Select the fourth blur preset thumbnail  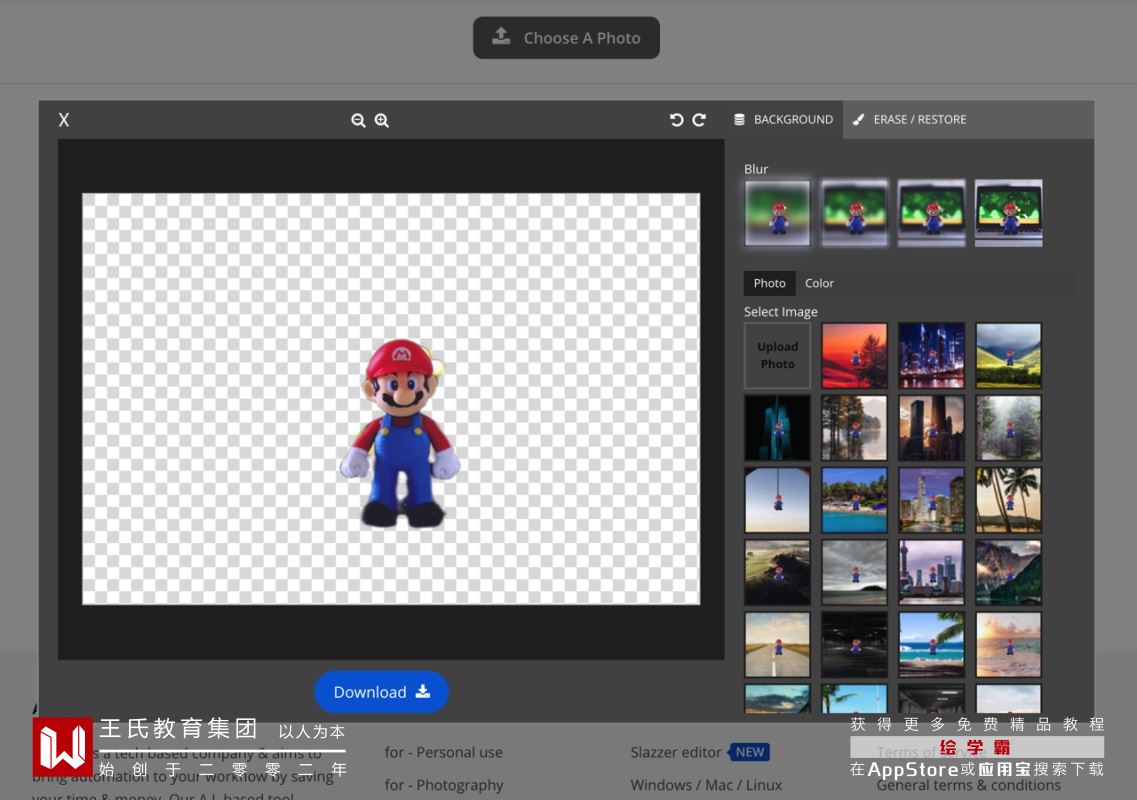[x=1008, y=213]
